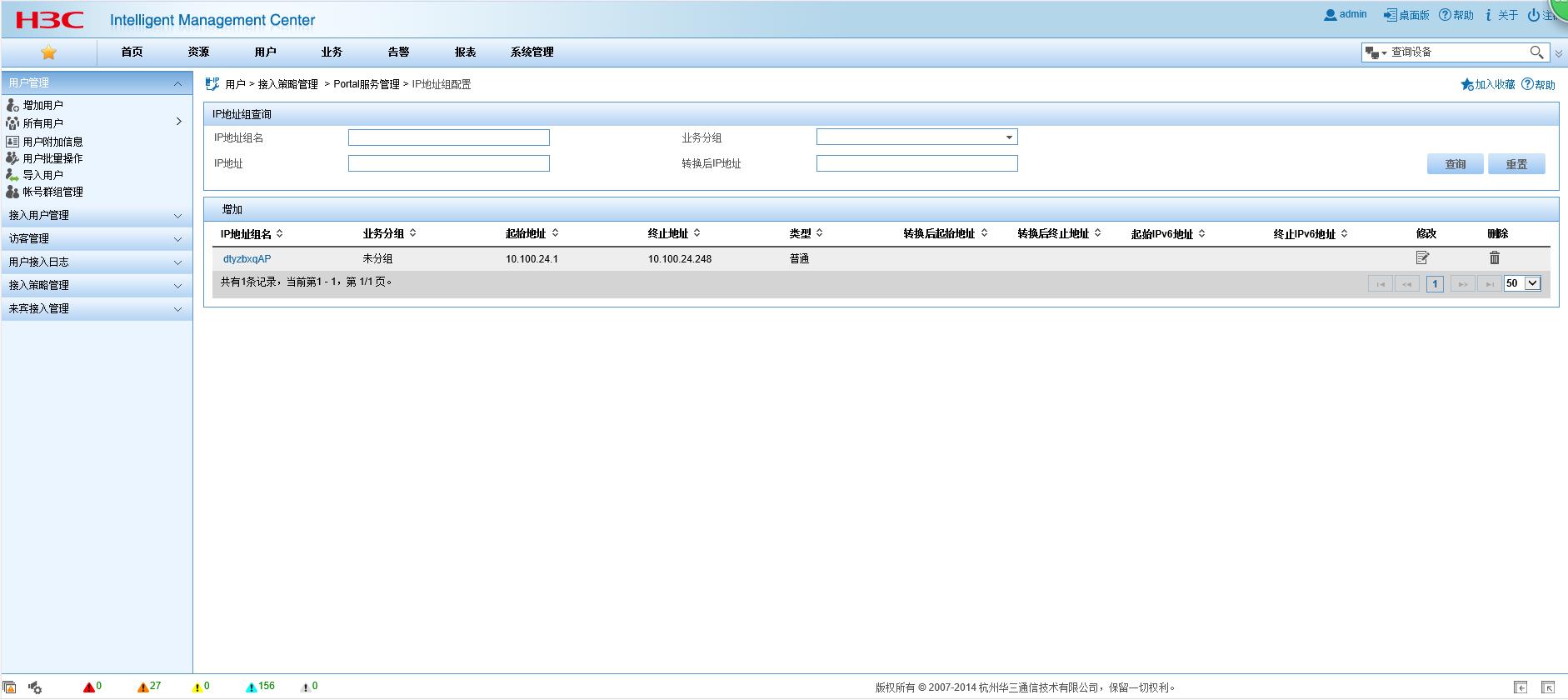Expand the 所有用户 submenu arrow
1568x700 pixels.
[178, 122]
